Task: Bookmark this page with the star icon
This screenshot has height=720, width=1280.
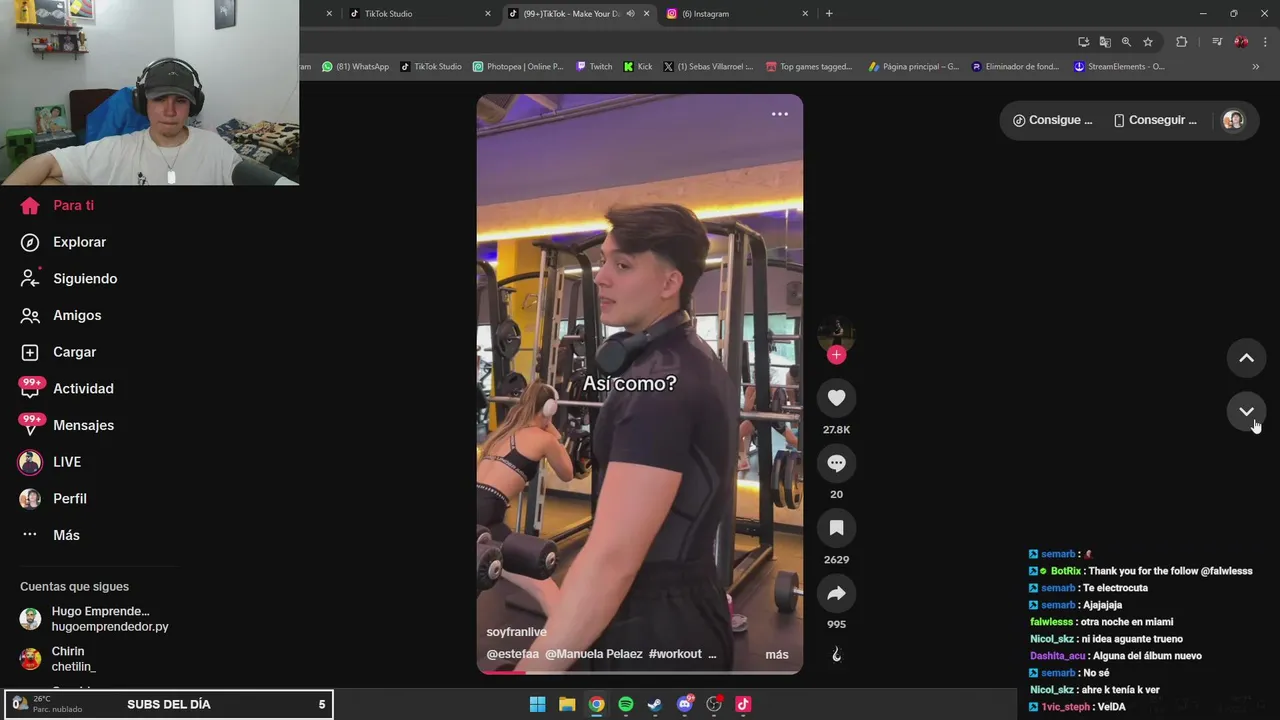Action: 1148,42
